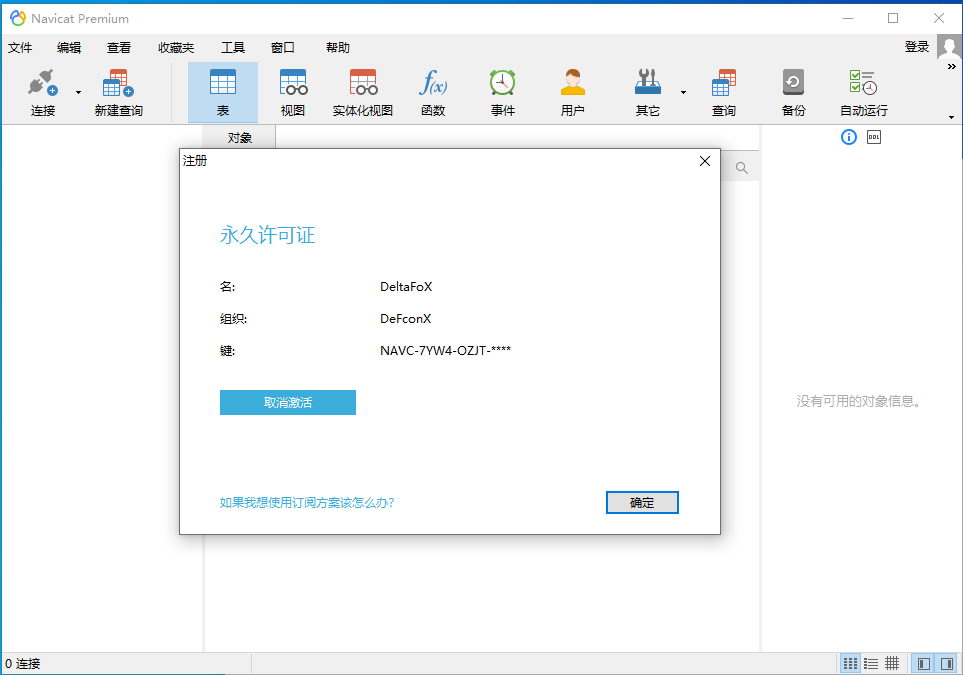Click the Others (其它) tools icon
This screenshot has width=963, height=675.
[x=647, y=92]
